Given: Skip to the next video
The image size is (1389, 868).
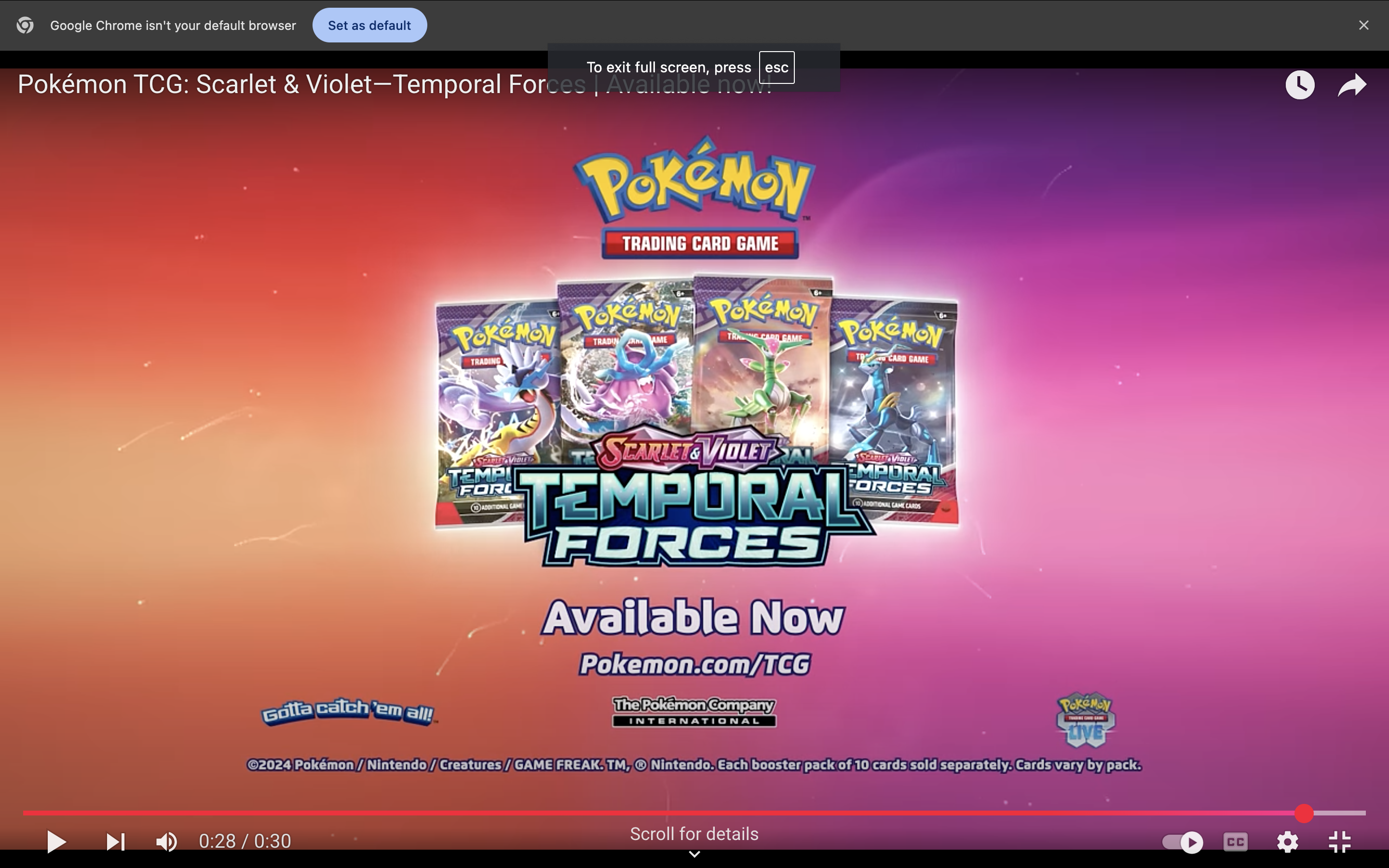Looking at the screenshot, I should pos(115,841).
